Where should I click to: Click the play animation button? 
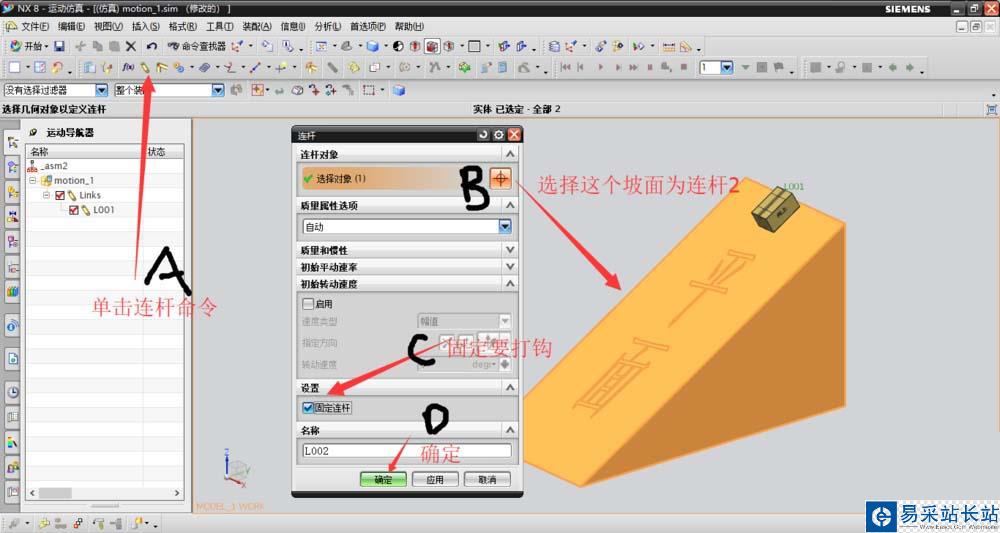(600, 67)
